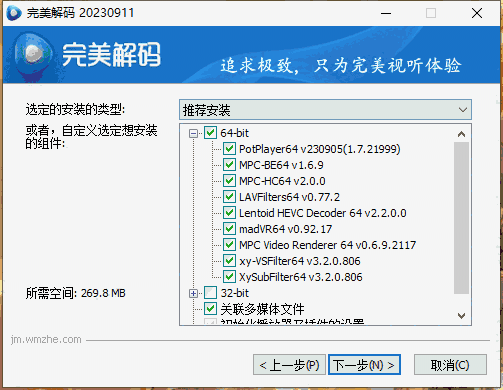This screenshot has width=503, height=390.
Task: Click the 所需空间: 269.8 MB text
Action: [x=76, y=293]
